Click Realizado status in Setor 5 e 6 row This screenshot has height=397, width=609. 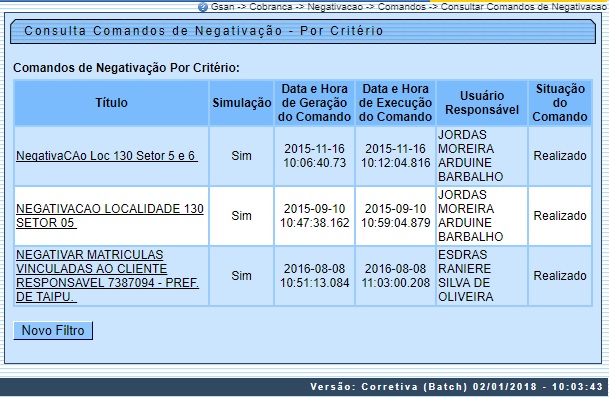tap(560, 156)
